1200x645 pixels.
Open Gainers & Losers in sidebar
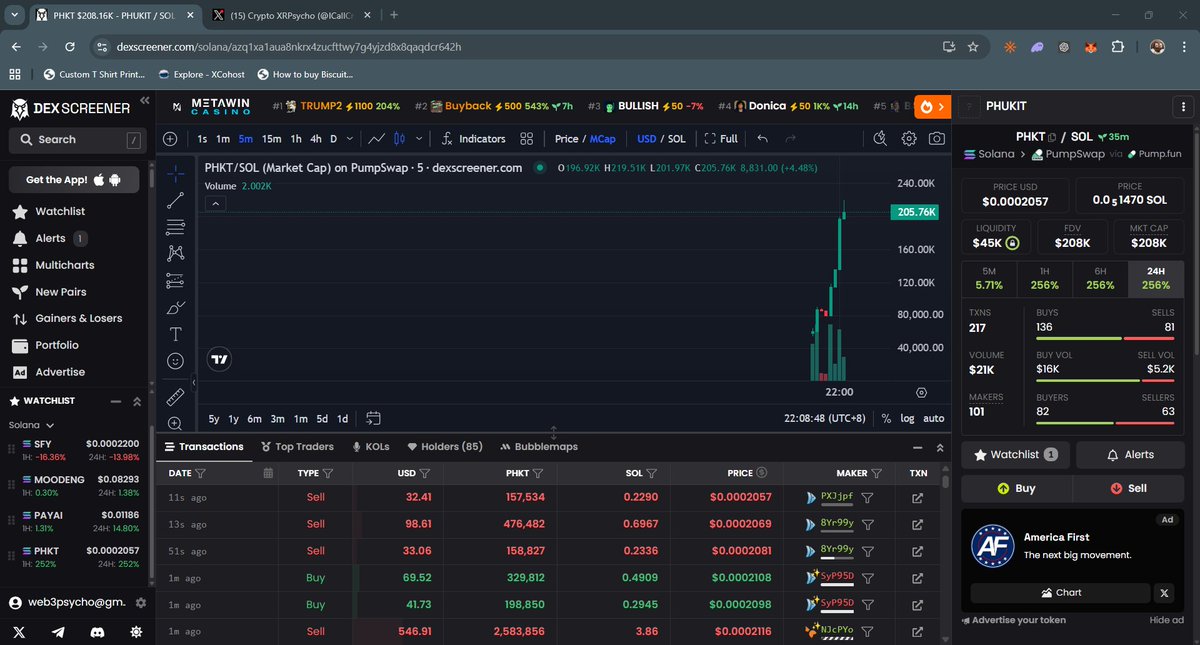(x=78, y=318)
